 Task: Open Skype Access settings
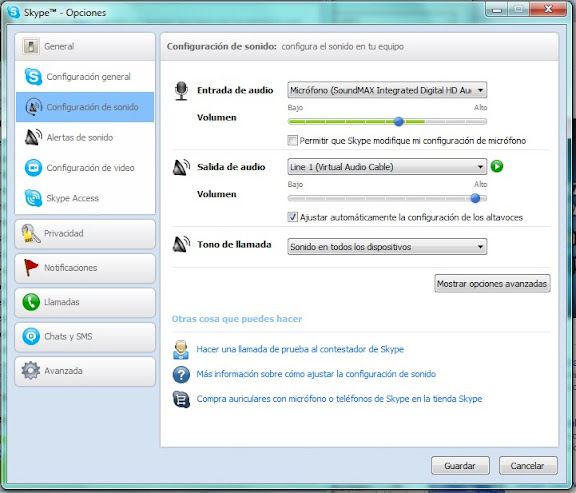[x=85, y=198]
